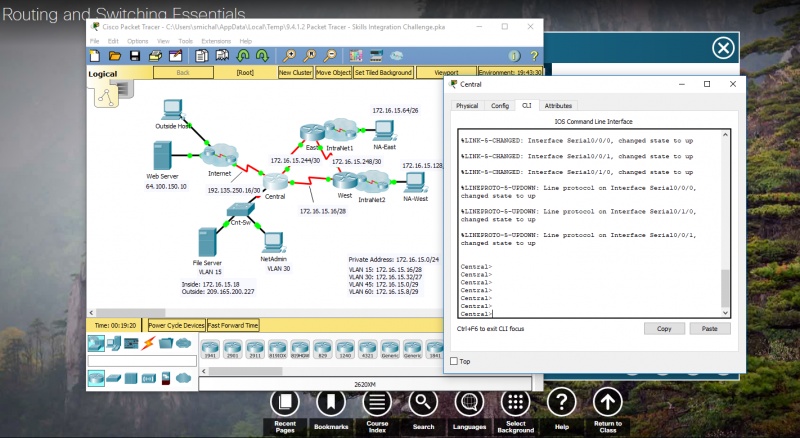Select the Wireless Devices subcategory icon
800x438 pixels.
coord(148,378)
